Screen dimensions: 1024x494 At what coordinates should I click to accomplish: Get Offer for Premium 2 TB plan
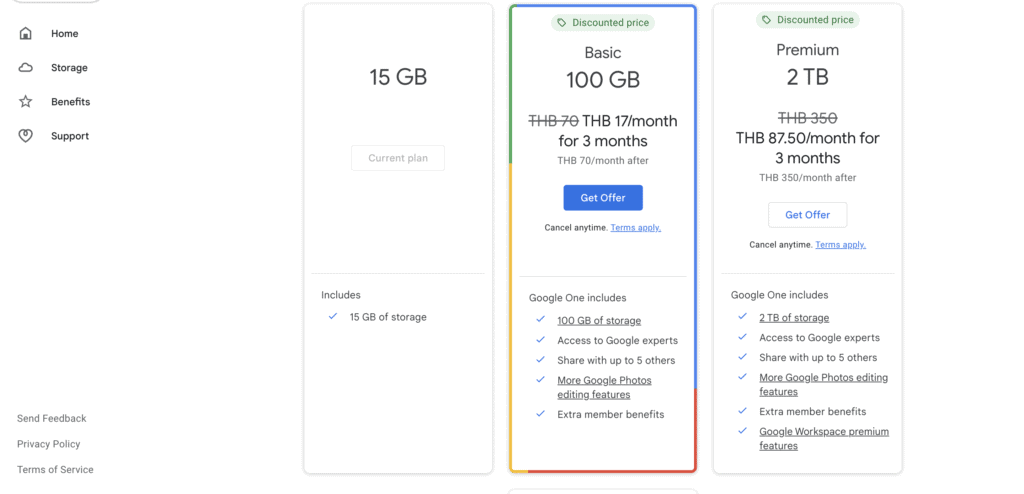[x=807, y=215]
